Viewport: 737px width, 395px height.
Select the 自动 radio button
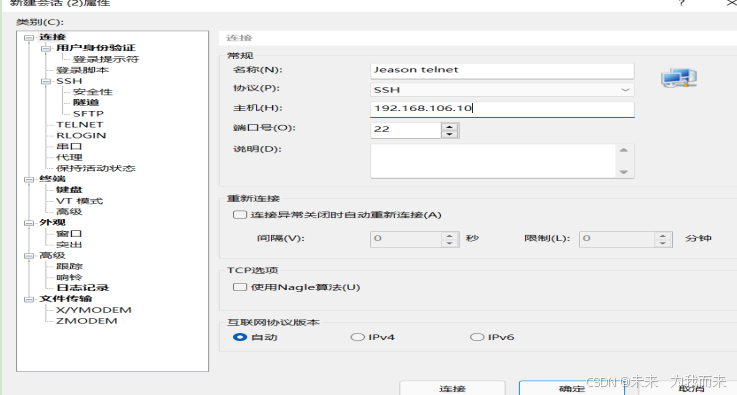point(240,337)
